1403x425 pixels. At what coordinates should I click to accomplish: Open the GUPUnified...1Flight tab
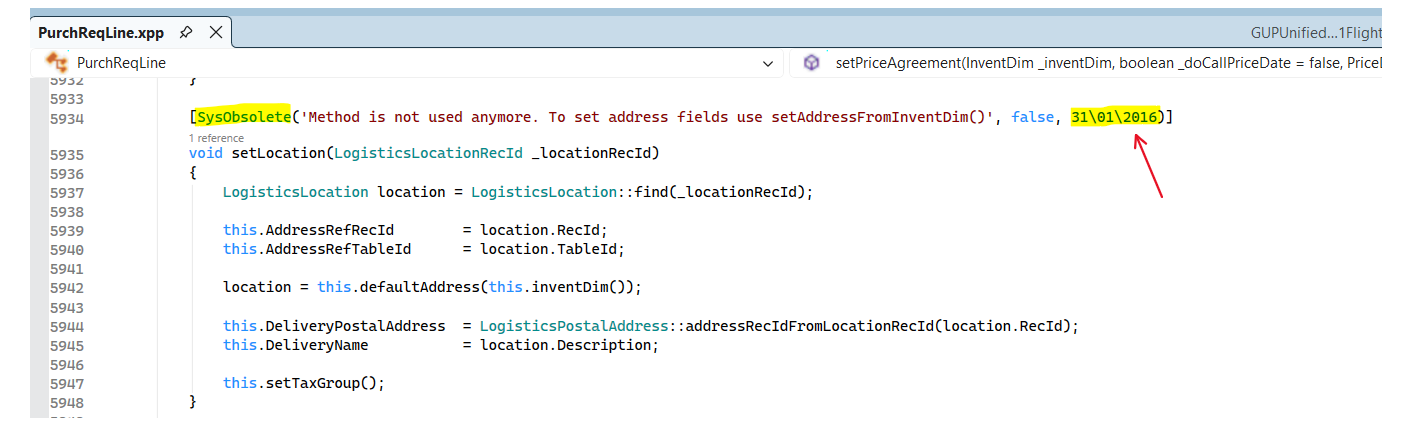1315,33
